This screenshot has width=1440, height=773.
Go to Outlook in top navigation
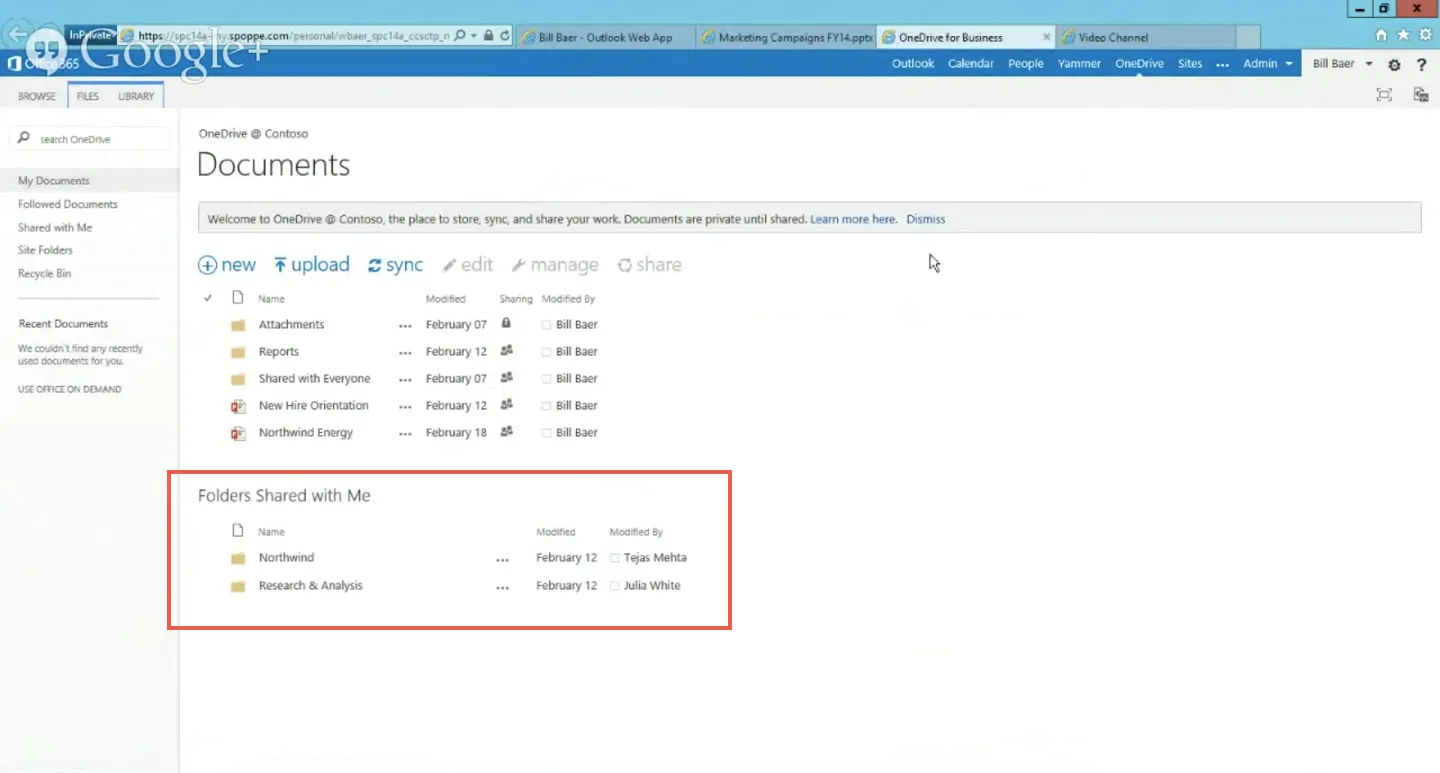[x=913, y=63]
